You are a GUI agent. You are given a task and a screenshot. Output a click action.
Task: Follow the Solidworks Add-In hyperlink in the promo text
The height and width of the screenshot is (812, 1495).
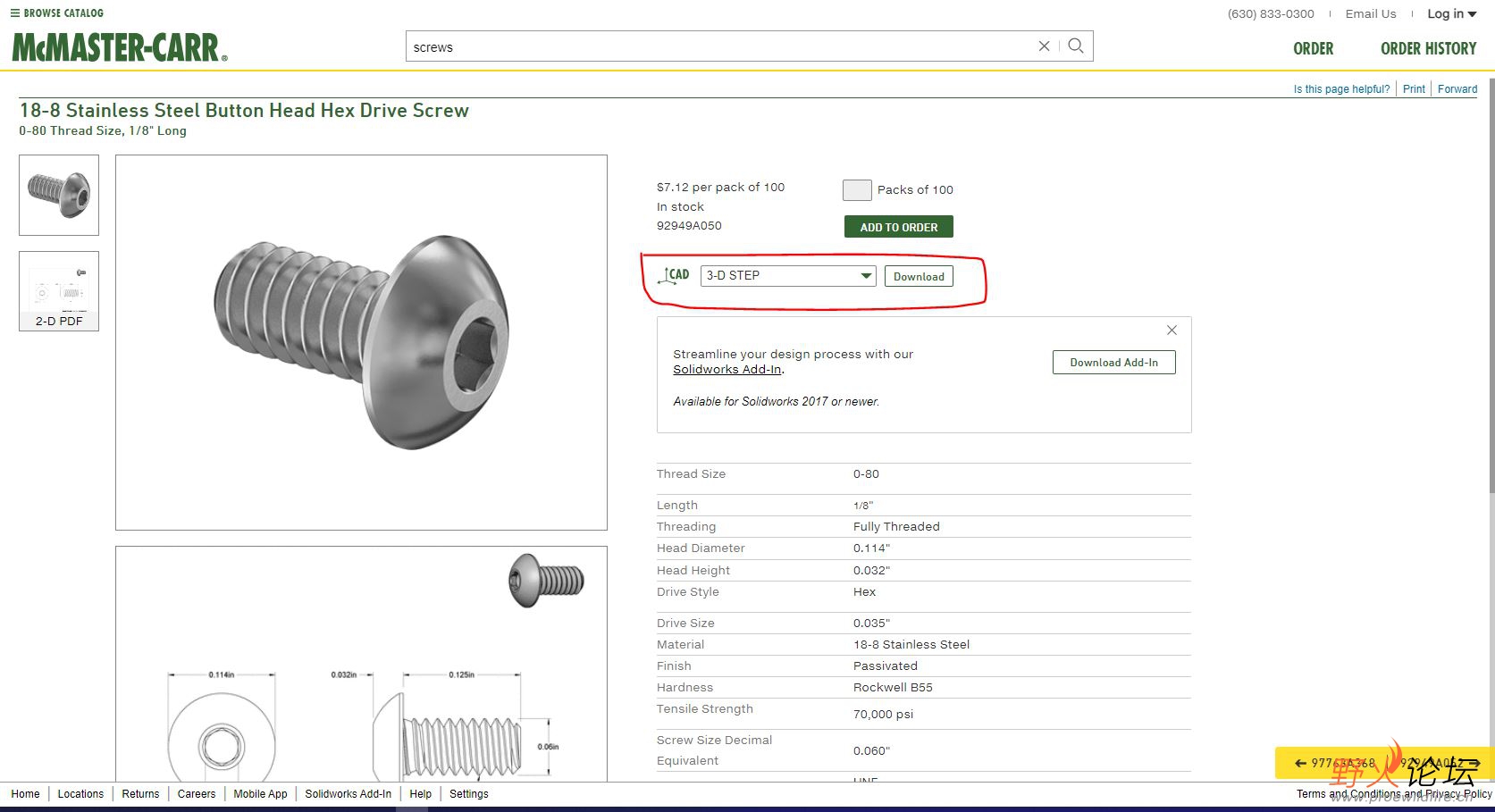click(x=727, y=370)
